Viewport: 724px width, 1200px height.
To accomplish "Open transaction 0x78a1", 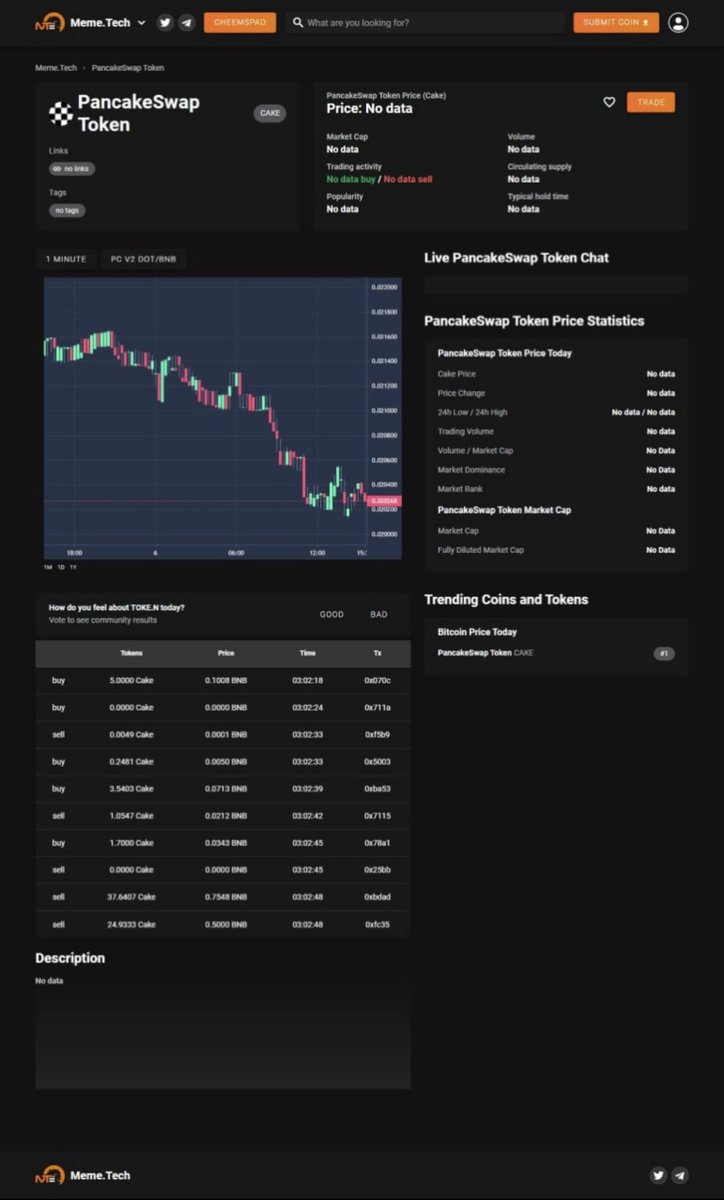I will (377, 842).
